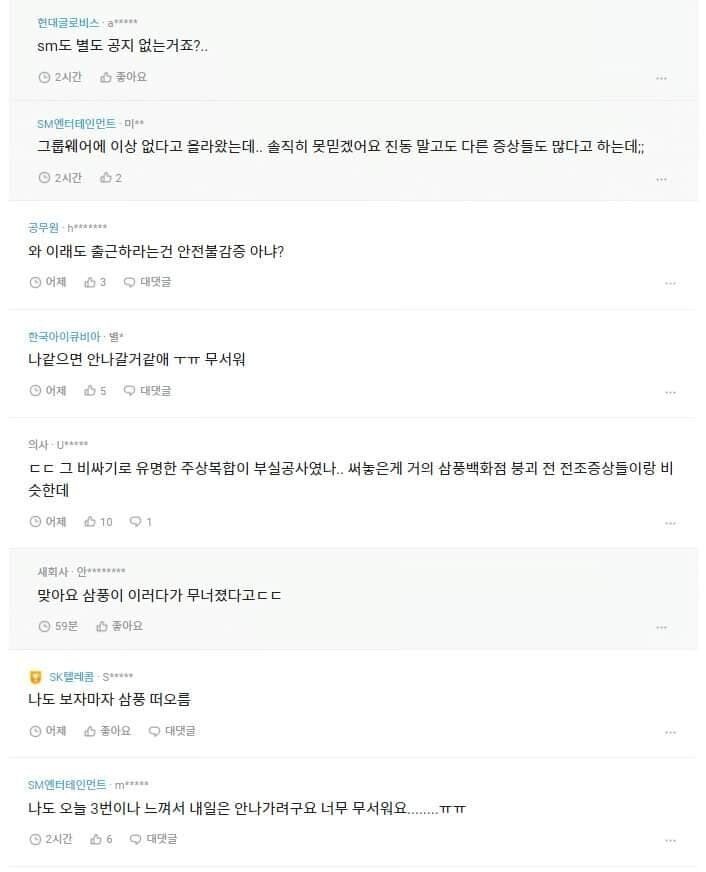This screenshot has height=872, width=706.
Task: Open three-dot menu on 공무원 comment
Action: pos(670,283)
